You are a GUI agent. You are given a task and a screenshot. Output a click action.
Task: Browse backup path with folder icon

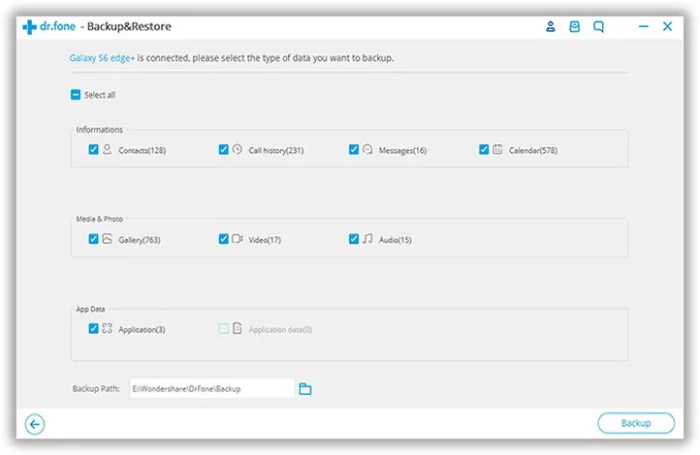(306, 388)
